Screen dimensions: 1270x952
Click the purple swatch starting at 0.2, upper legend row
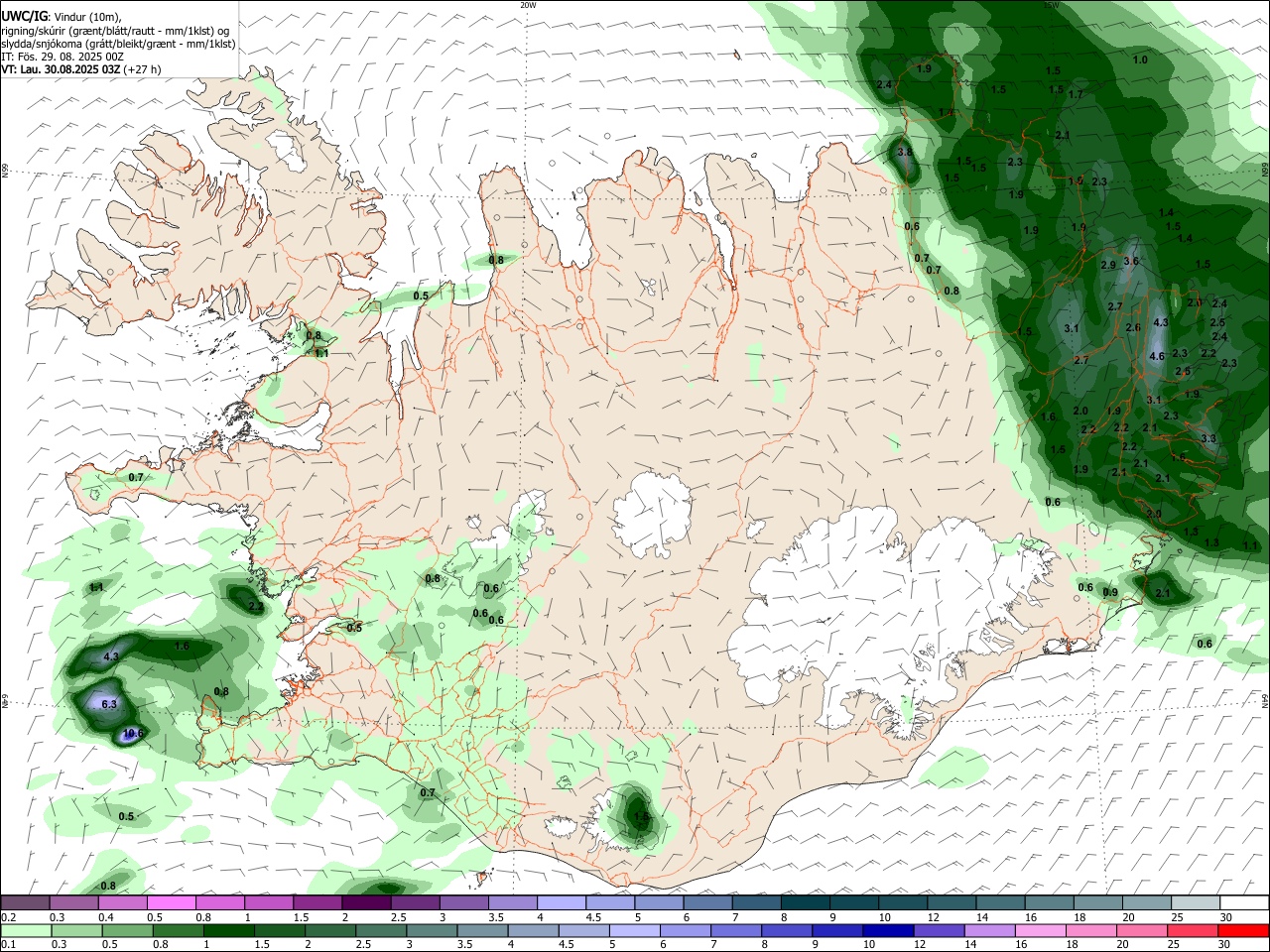(x=26, y=902)
